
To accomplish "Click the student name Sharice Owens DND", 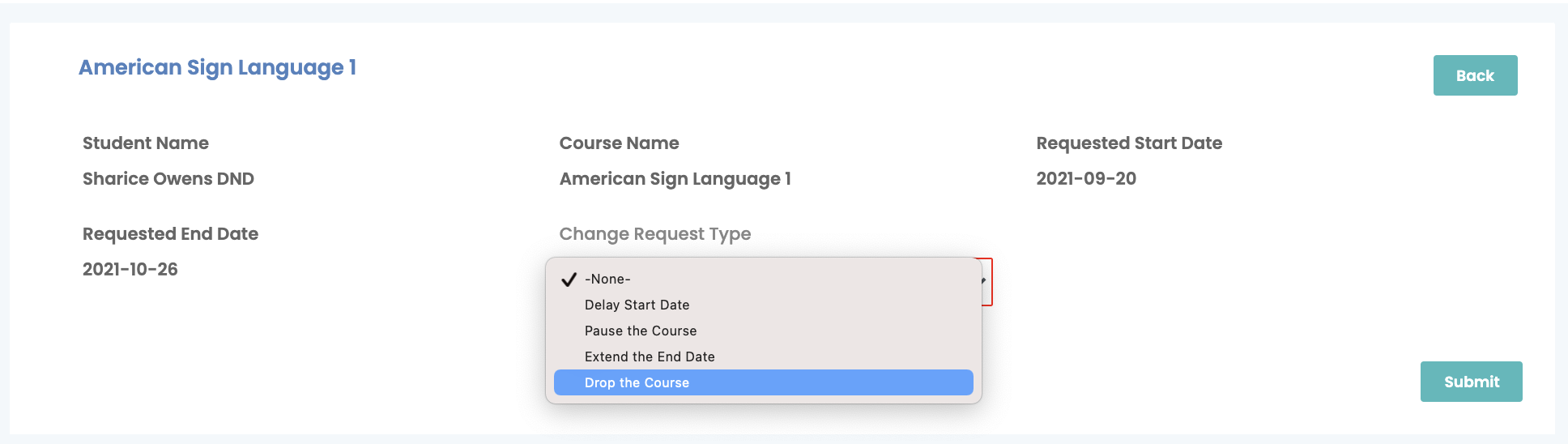I will pos(168,178).
